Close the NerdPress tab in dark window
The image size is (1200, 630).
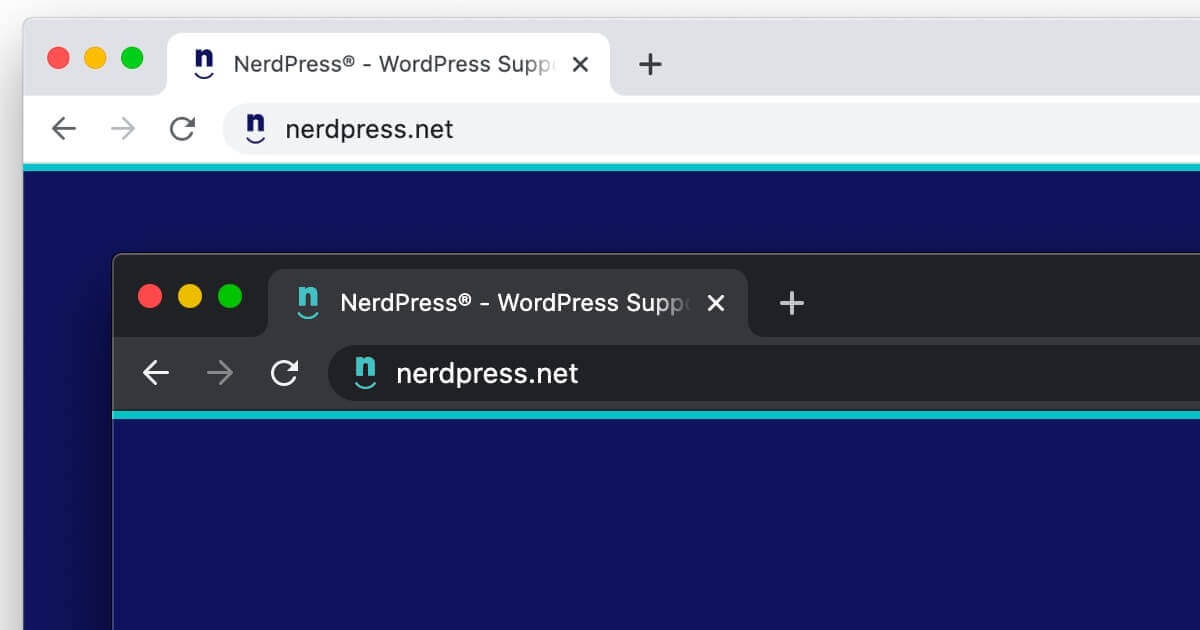point(716,303)
